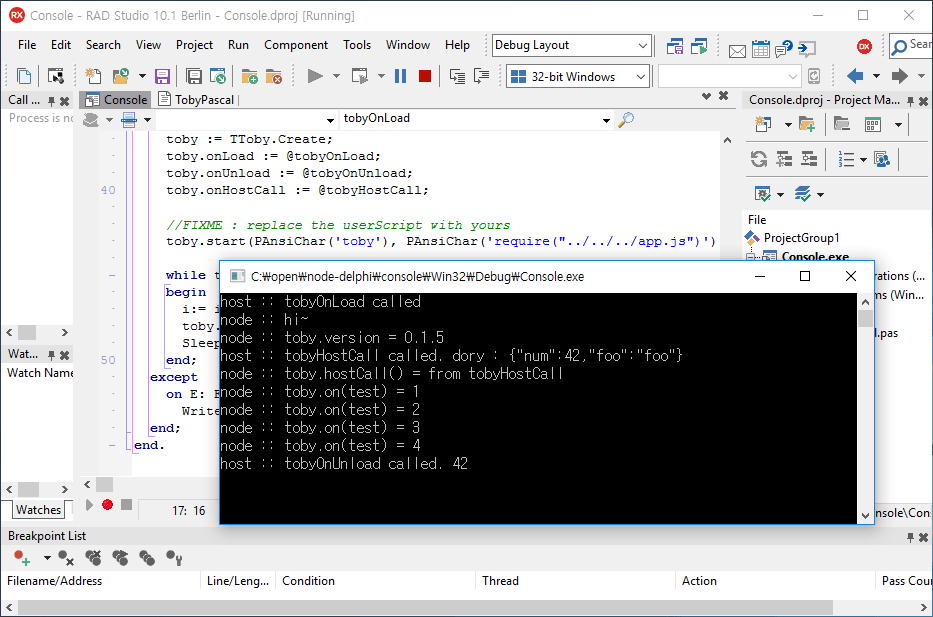Viewport: 933px width, 617px height.
Task: Click the help question bubble icon
Action: click(784, 49)
